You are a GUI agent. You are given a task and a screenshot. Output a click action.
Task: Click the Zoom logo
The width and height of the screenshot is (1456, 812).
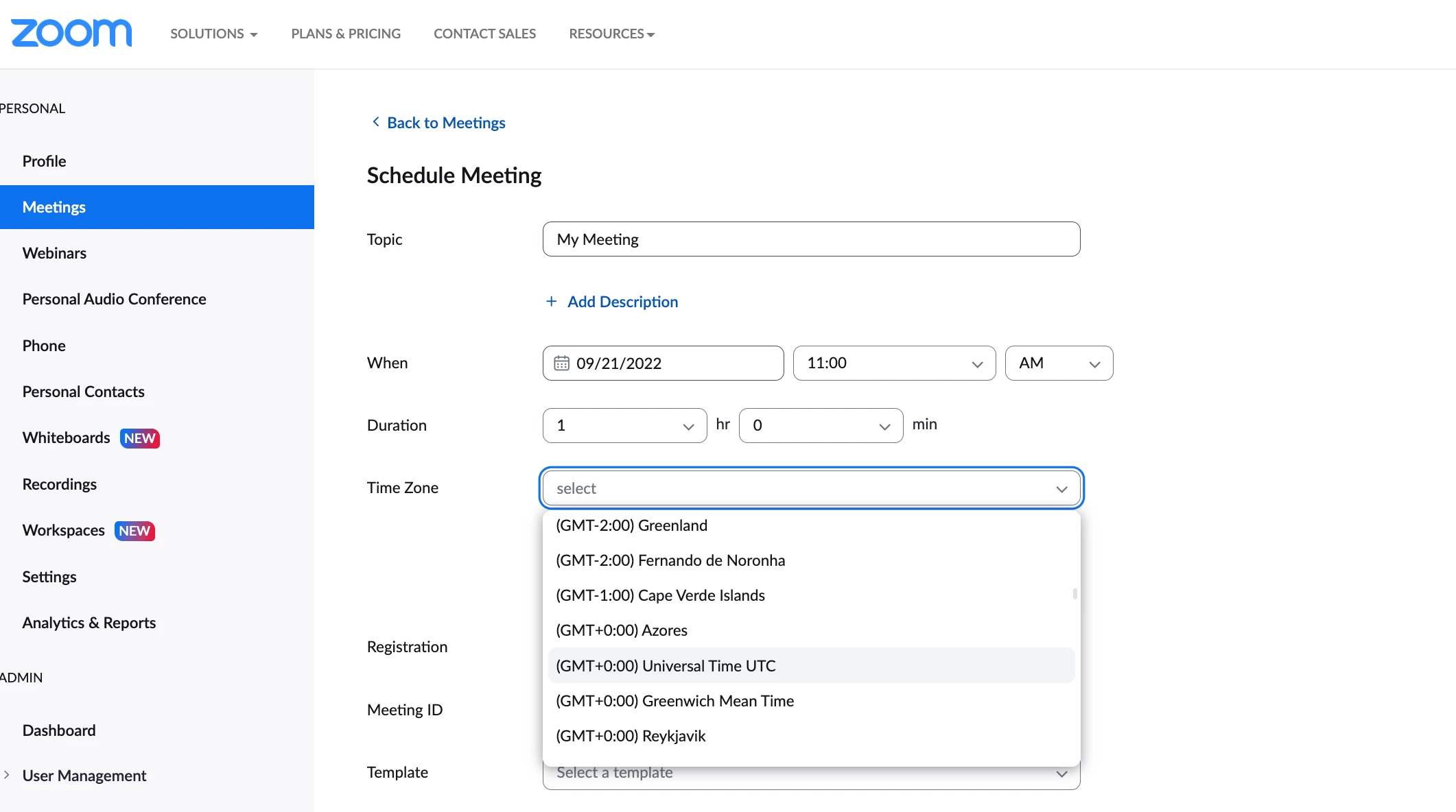click(71, 33)
